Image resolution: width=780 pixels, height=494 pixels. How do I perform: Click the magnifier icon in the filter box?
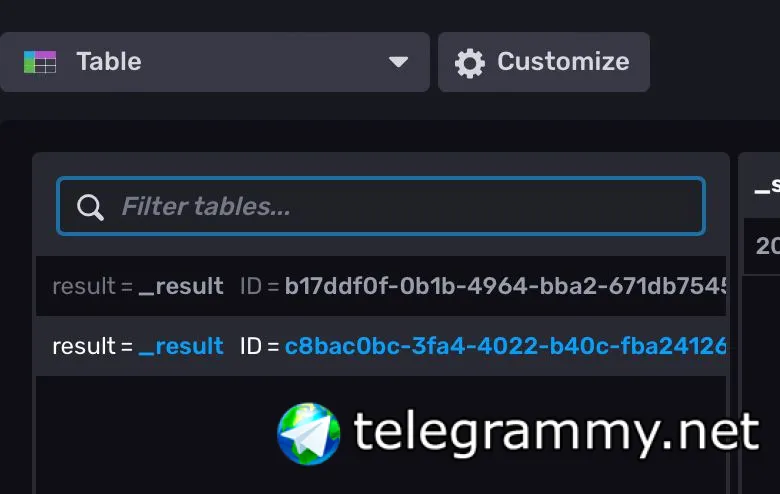91,207
